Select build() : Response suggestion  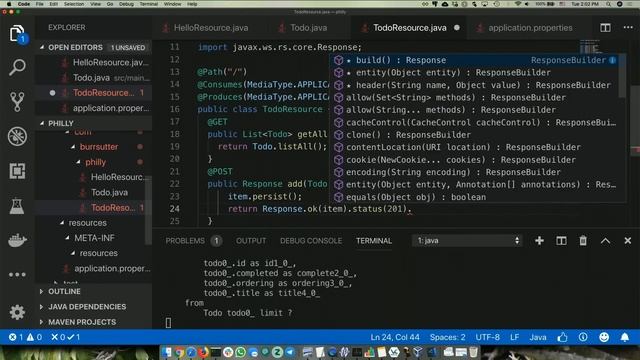(475, 60)
